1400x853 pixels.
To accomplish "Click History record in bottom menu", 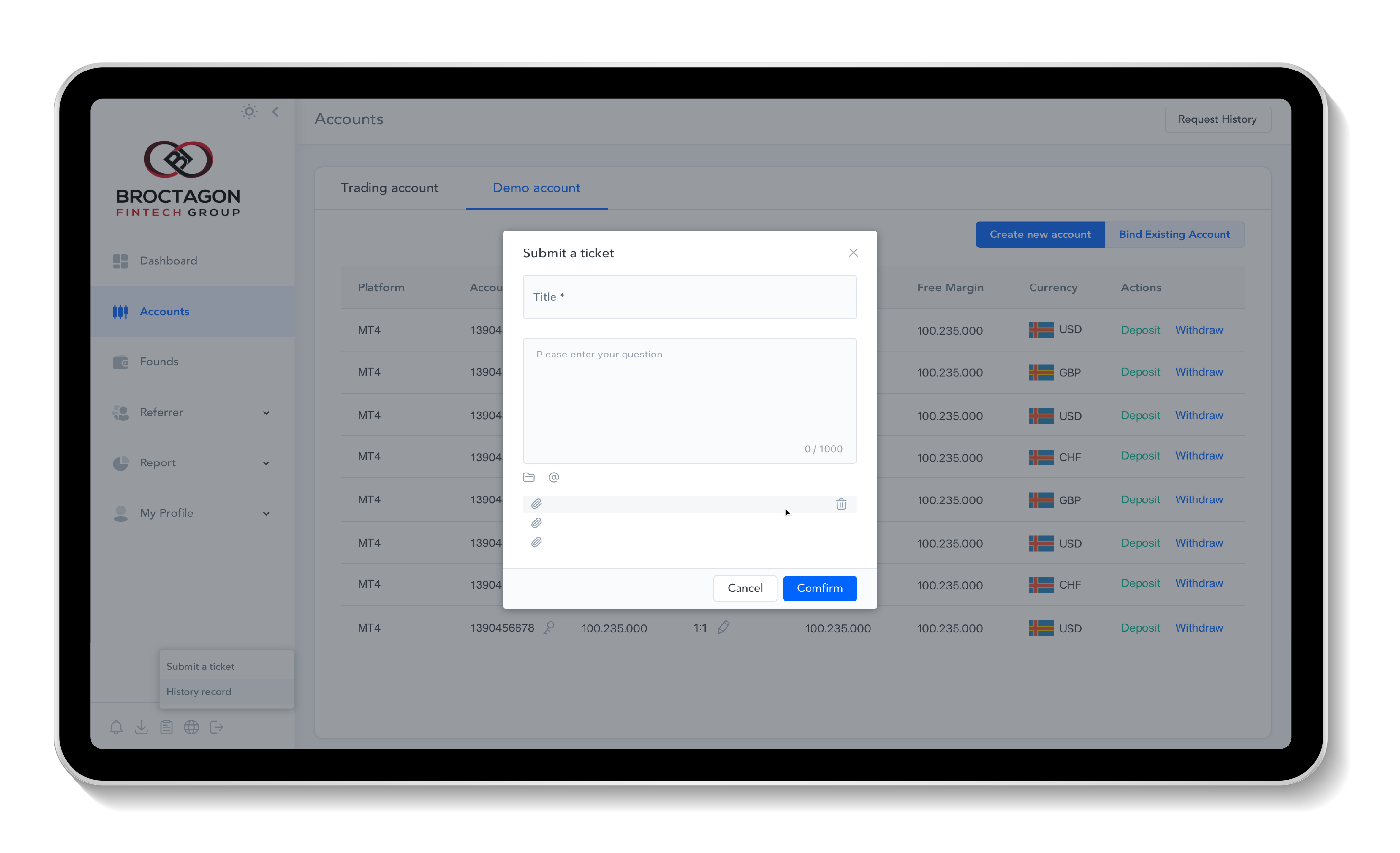I will (x=200, y=691).
